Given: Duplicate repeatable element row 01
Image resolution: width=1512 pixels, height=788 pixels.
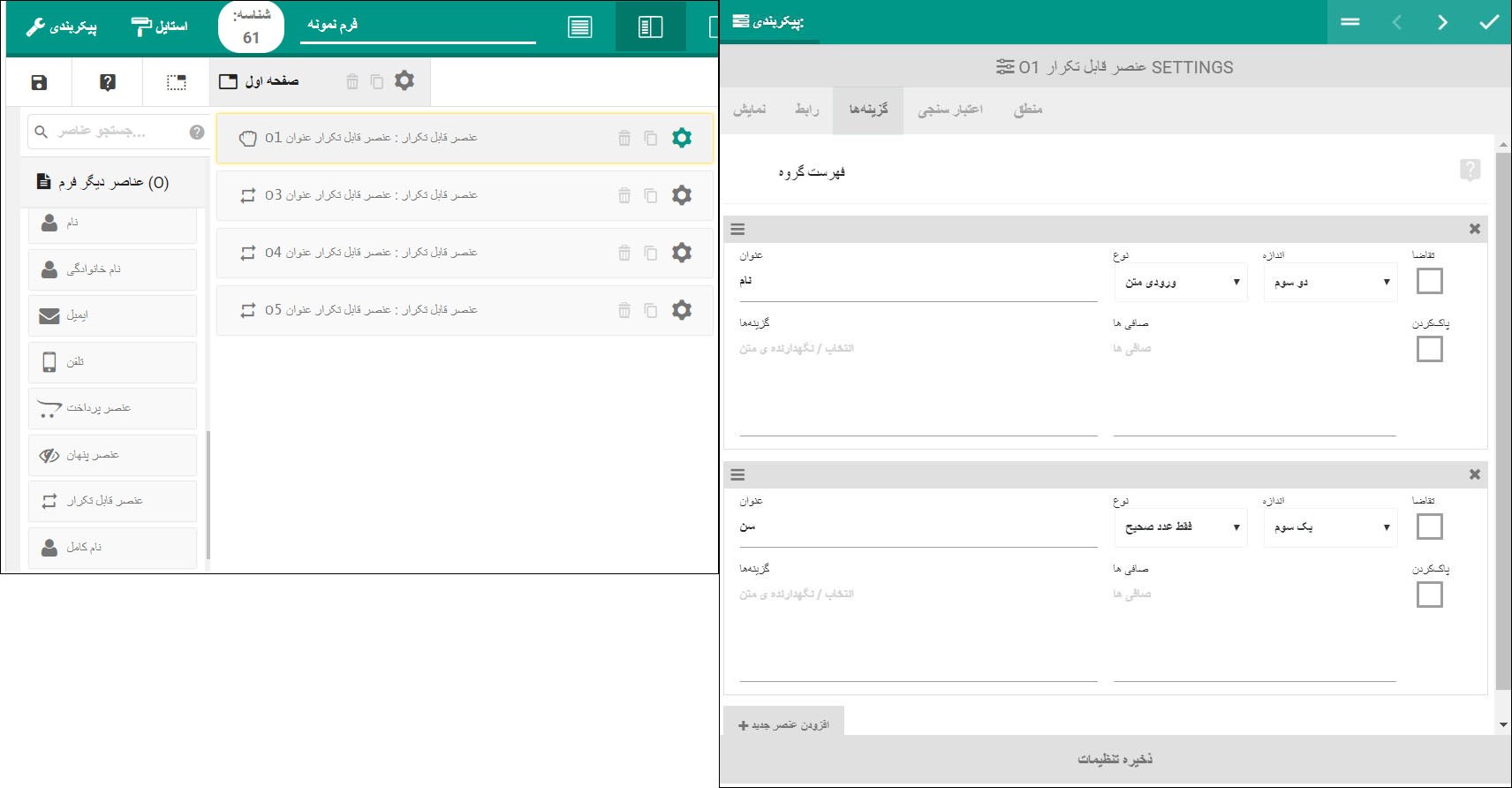Looking at the screenshot, I should coord(651,138).
